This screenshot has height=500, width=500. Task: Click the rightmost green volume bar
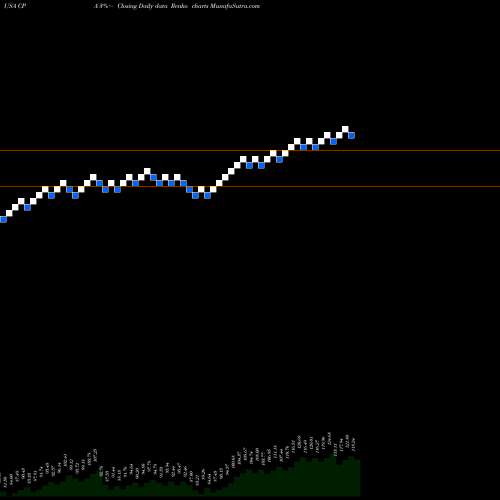pos(357,478)
